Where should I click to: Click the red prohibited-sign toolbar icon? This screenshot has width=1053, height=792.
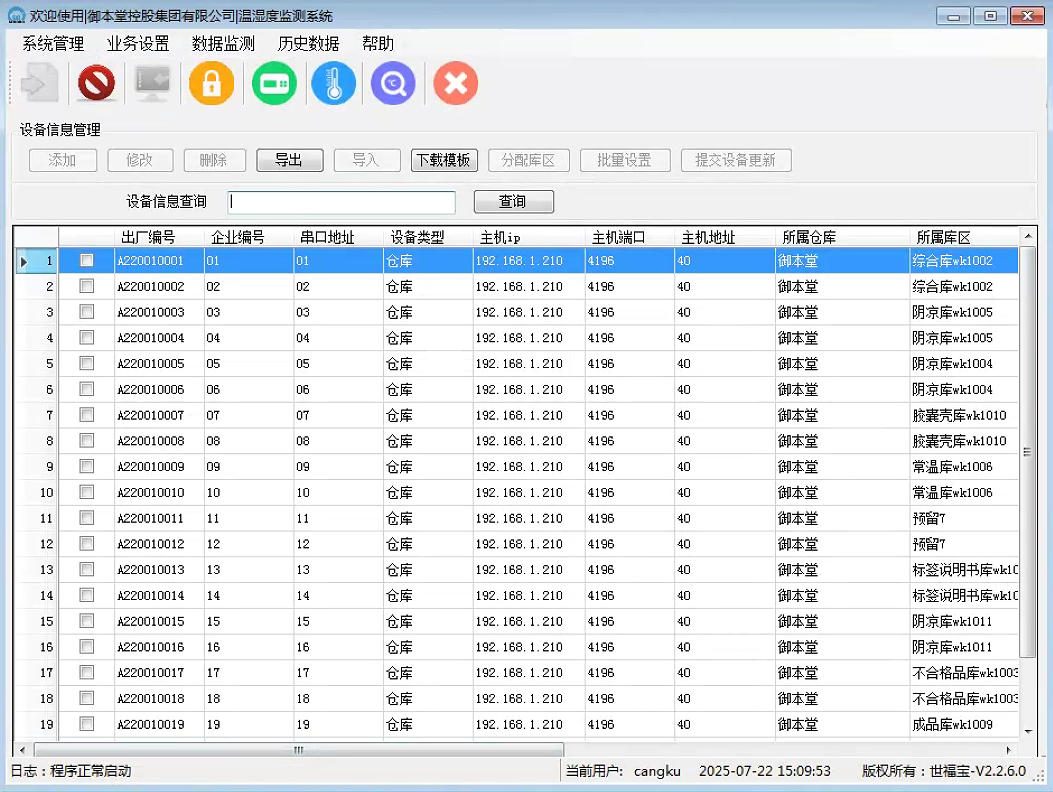(96, 84)
